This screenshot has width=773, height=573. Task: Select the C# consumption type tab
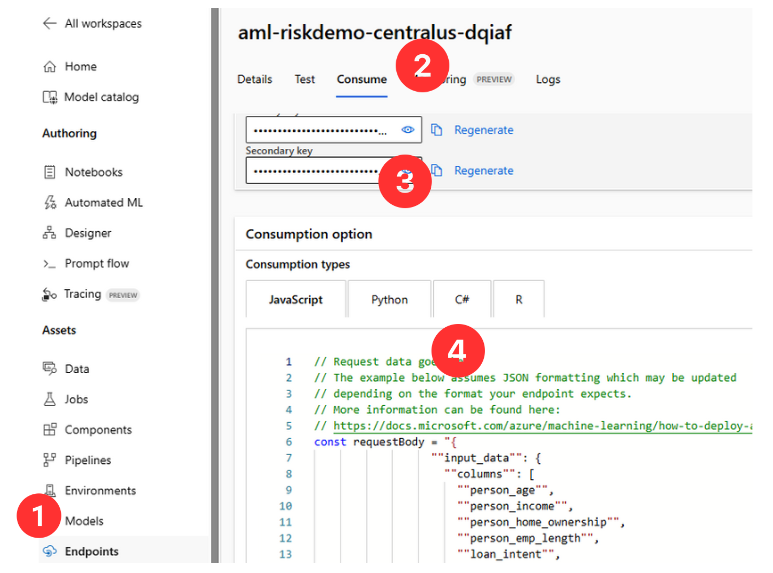[462, 299]
